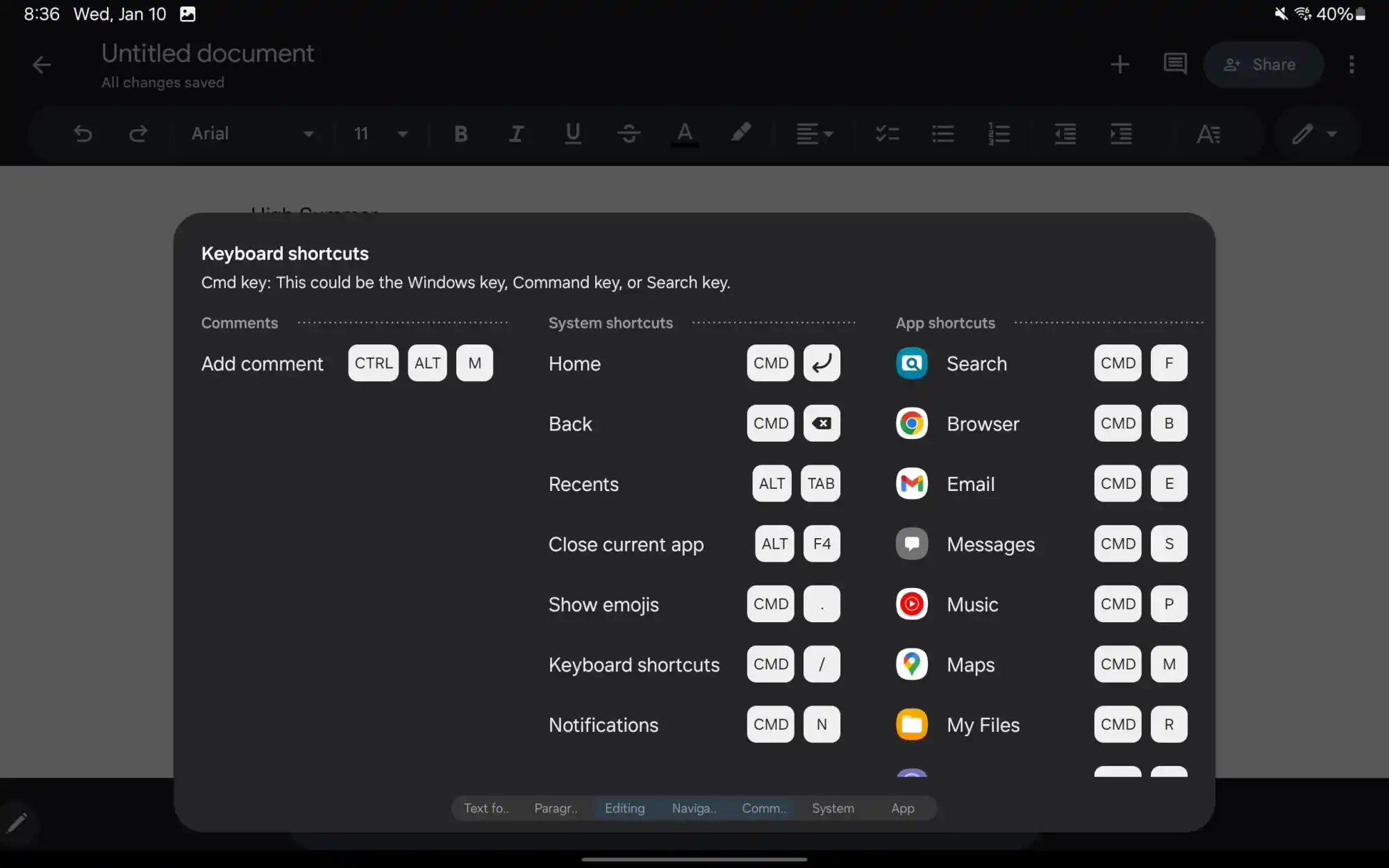Click the Underline formatting icon
Image resolution: width=1389 pixels, height=868 pixels.
[572, 132]
